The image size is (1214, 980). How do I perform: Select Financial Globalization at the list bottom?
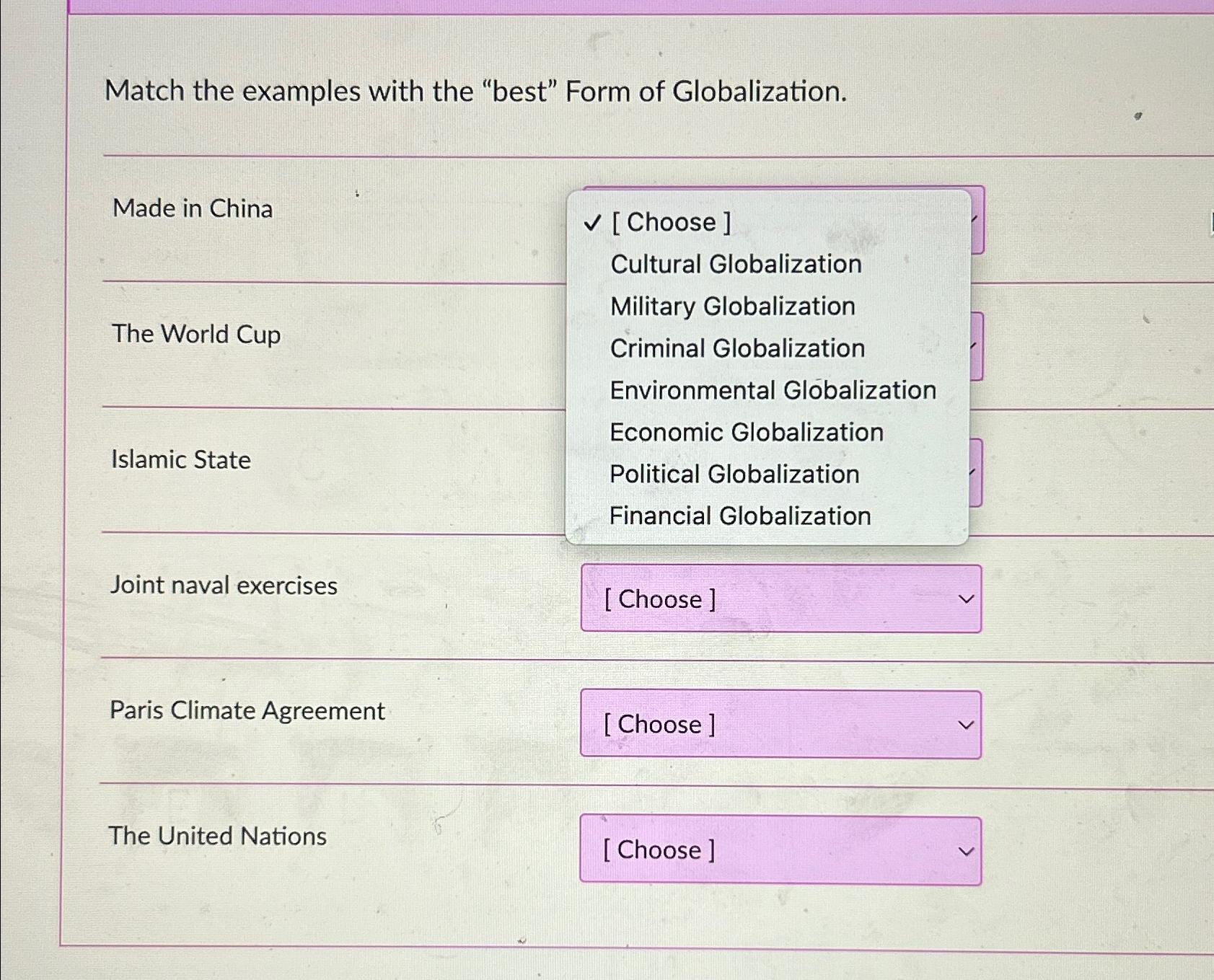(x=739, y=516)
